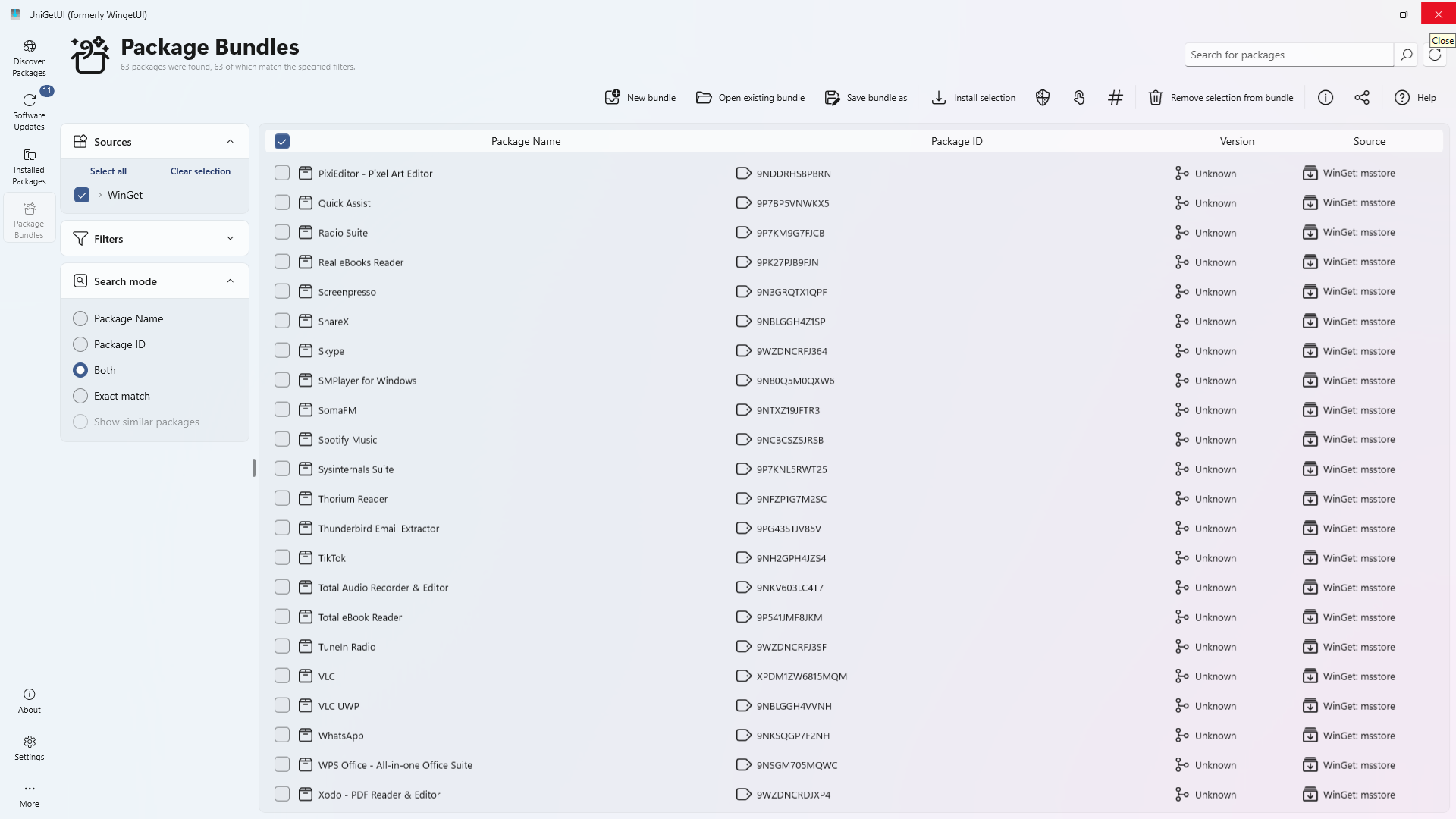Click skip hash check icon
This screenshot has width=1456, height=819.
pos(1116,98)
